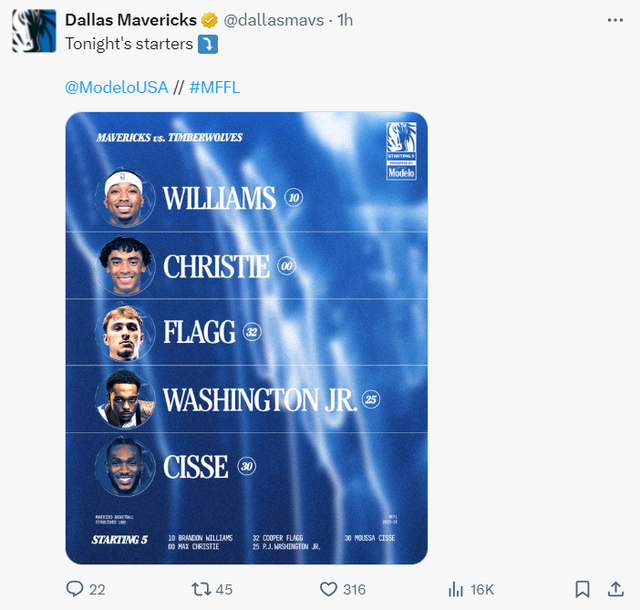
Task: Like the tweet with the heart icon
Action: 326,589
